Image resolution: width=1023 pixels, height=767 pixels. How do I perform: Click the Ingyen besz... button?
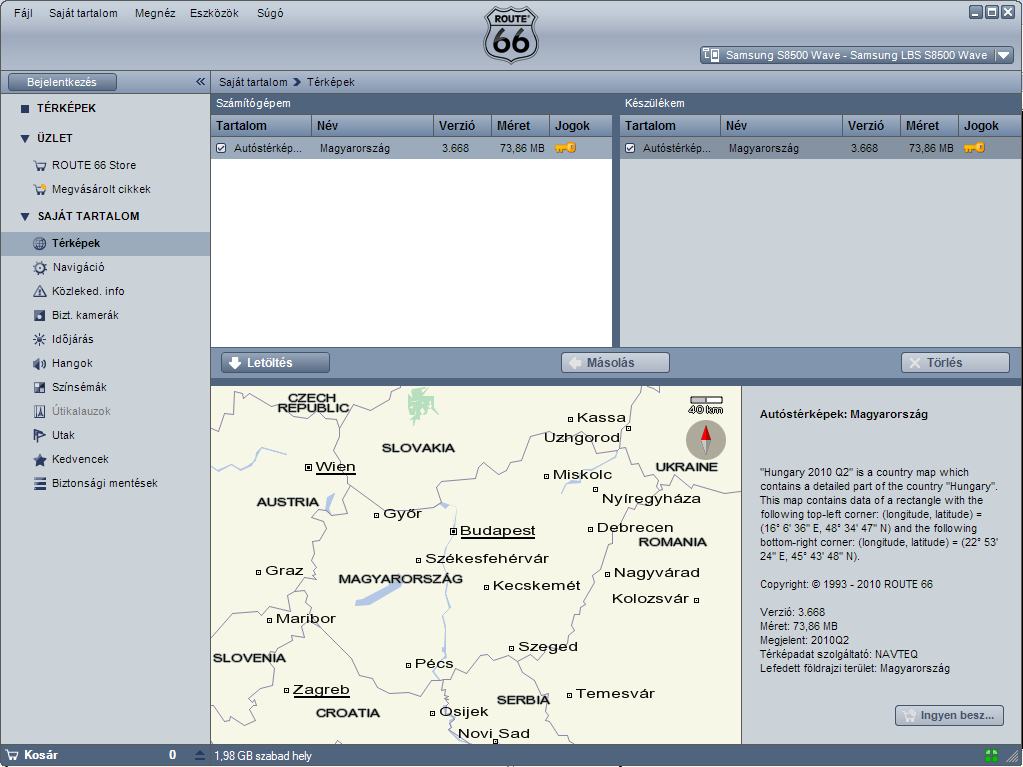point(949,715)
